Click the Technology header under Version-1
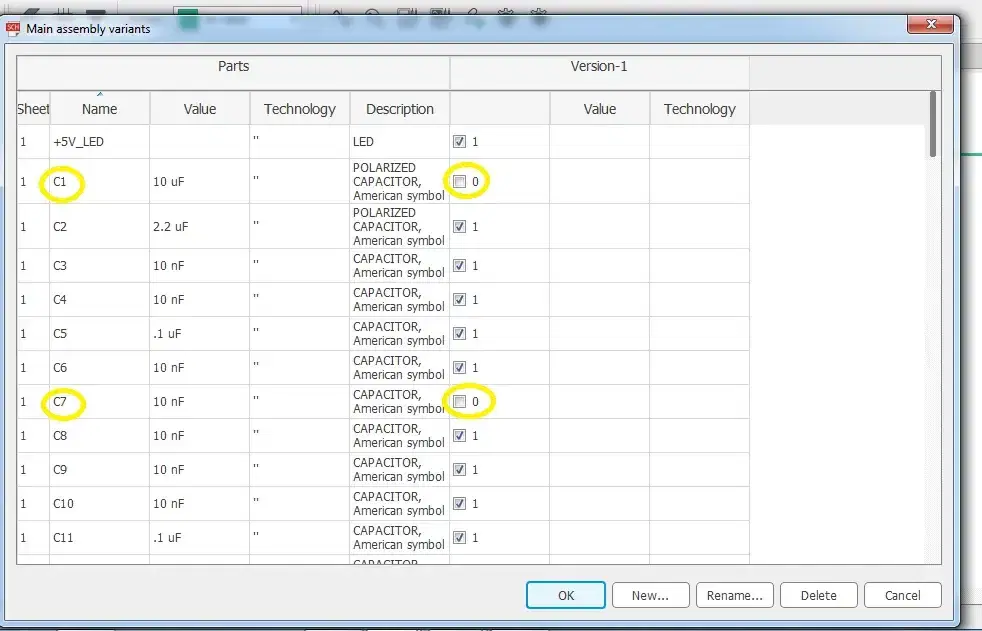This screenshot has width=982, height=631. pos(699,109)
